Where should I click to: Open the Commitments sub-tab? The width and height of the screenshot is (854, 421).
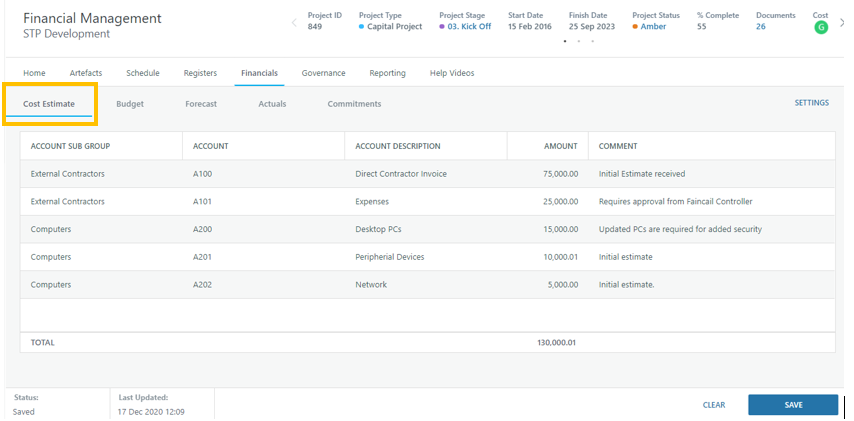tap(354, 104)
